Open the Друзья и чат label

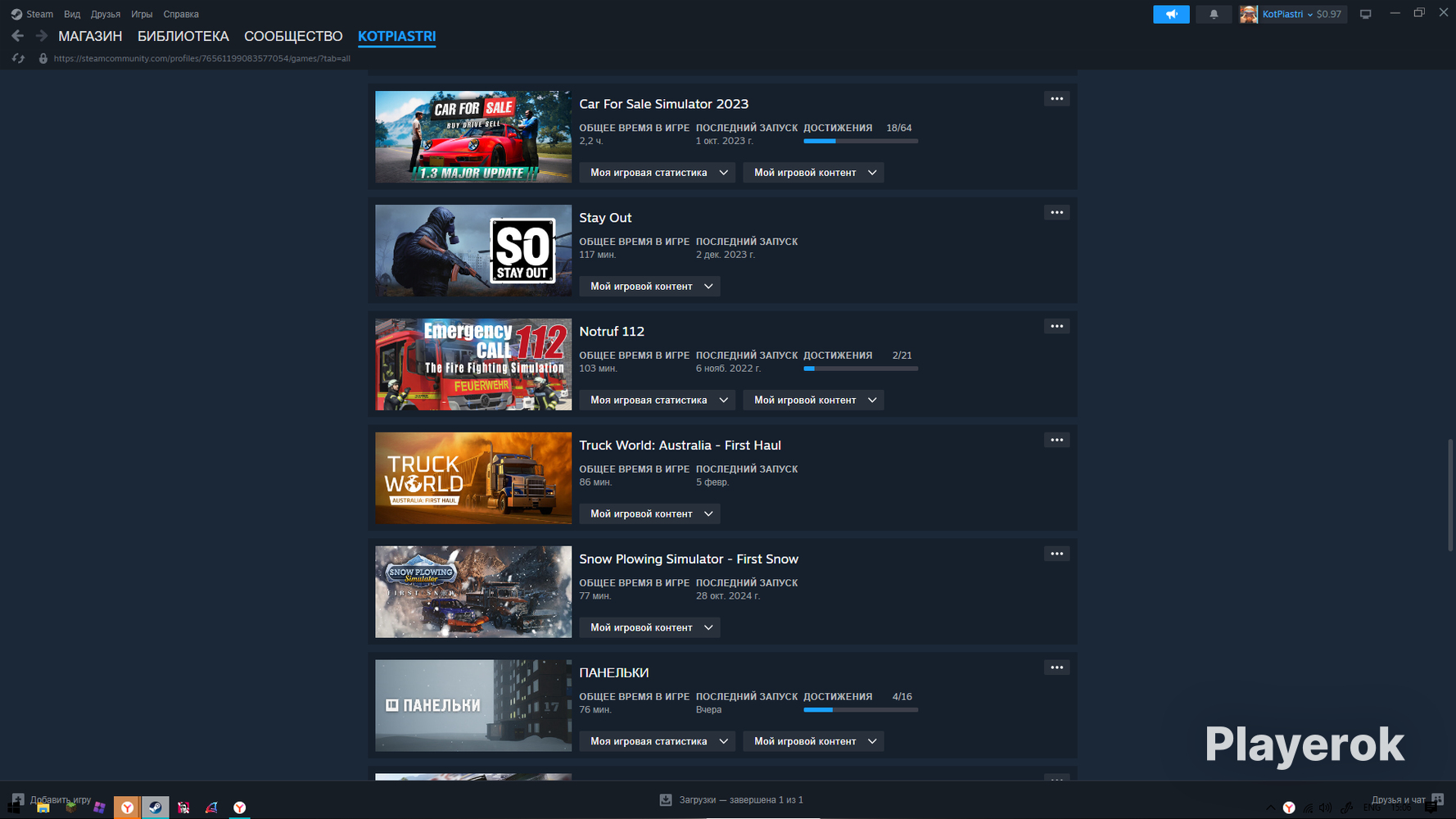[1398, 799]
